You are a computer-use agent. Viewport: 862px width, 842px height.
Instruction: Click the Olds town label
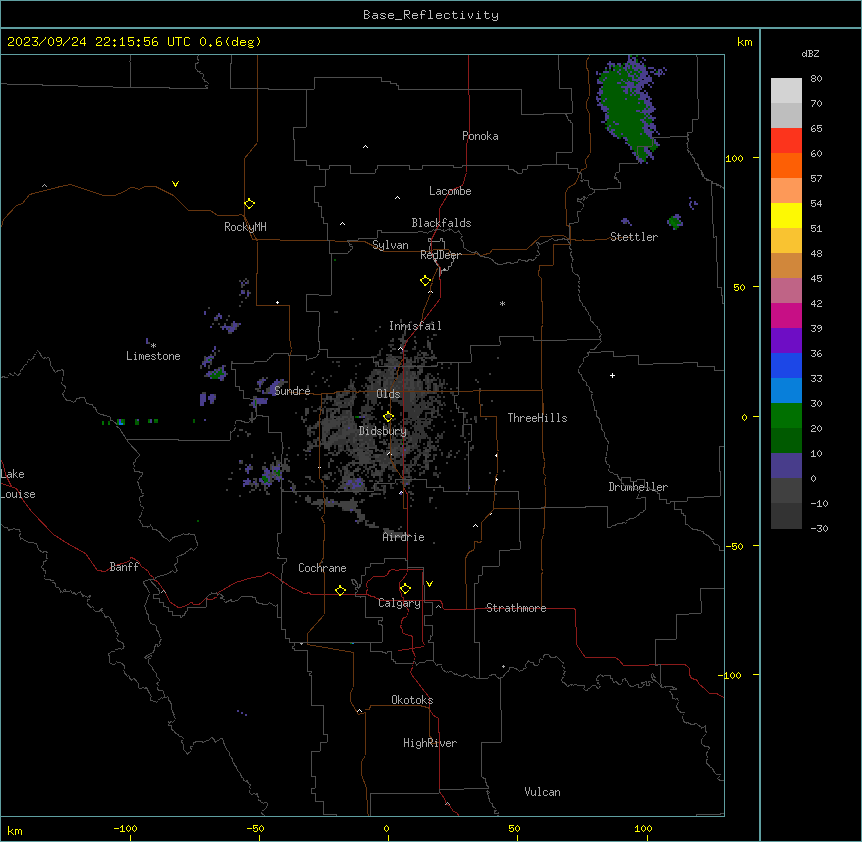[x=388, y=394]
